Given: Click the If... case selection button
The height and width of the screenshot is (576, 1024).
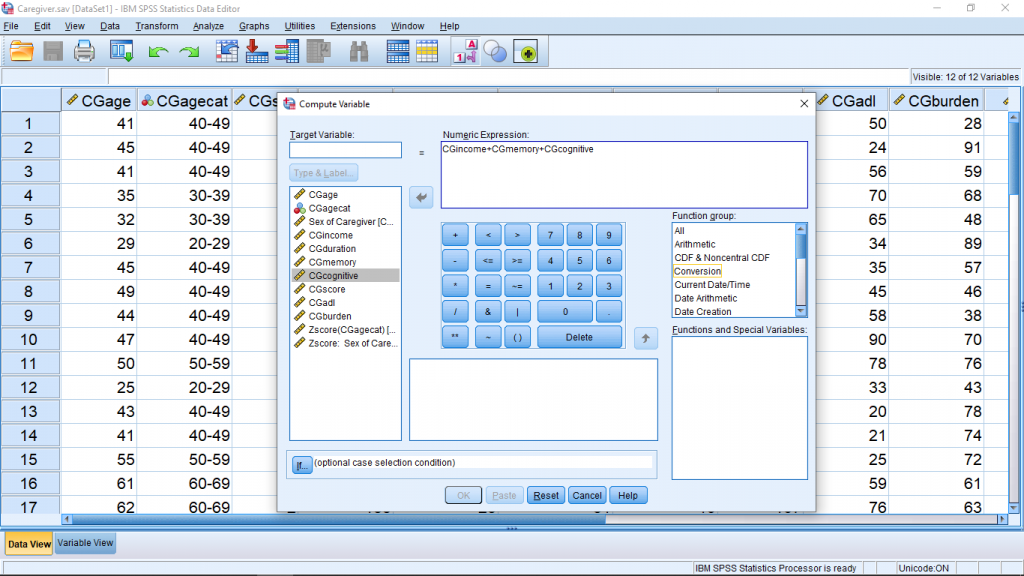Looking at the screenshot, I should click(x=301, y=464).
